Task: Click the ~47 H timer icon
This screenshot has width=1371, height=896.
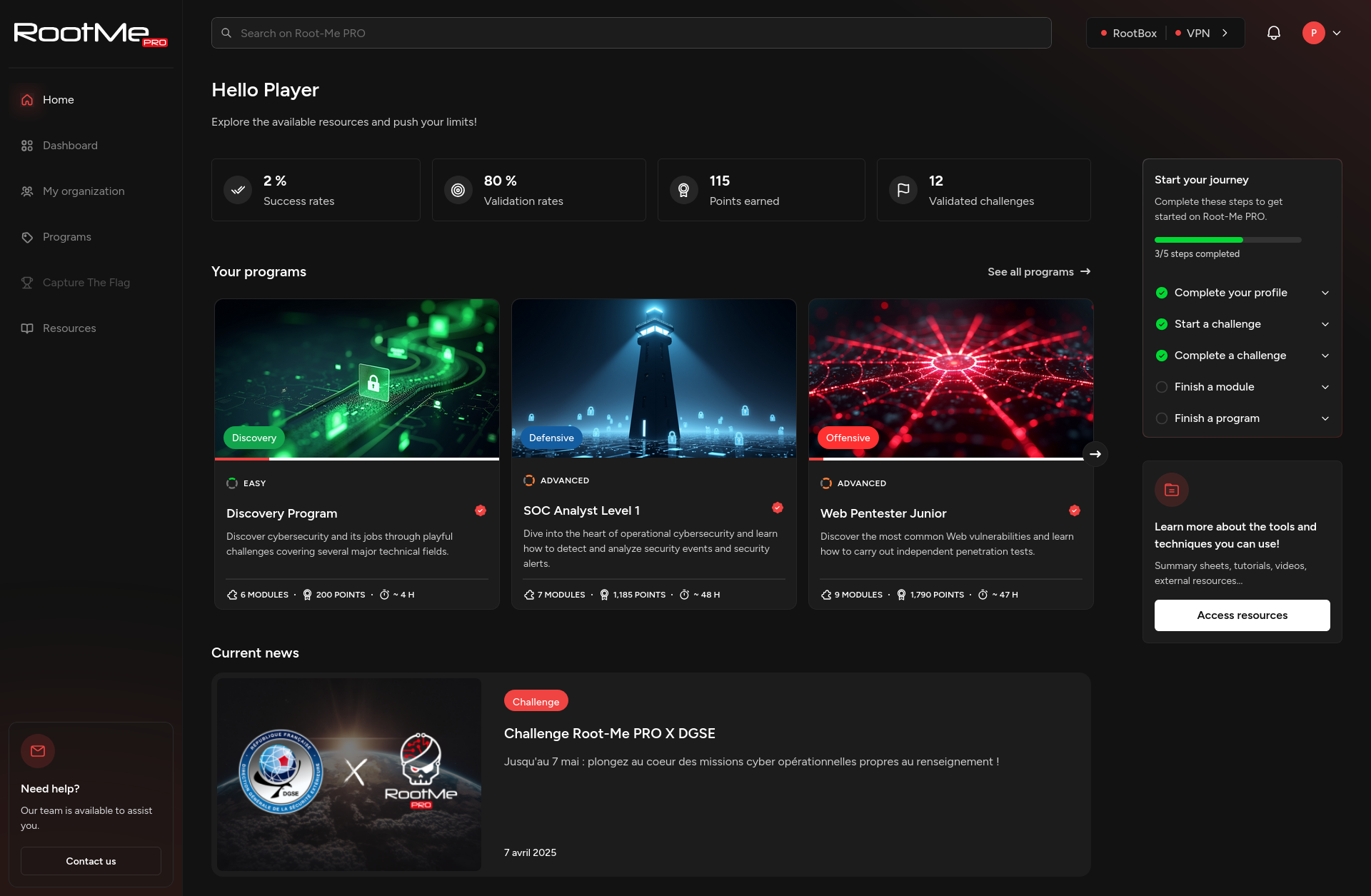Action: point(983,595)
